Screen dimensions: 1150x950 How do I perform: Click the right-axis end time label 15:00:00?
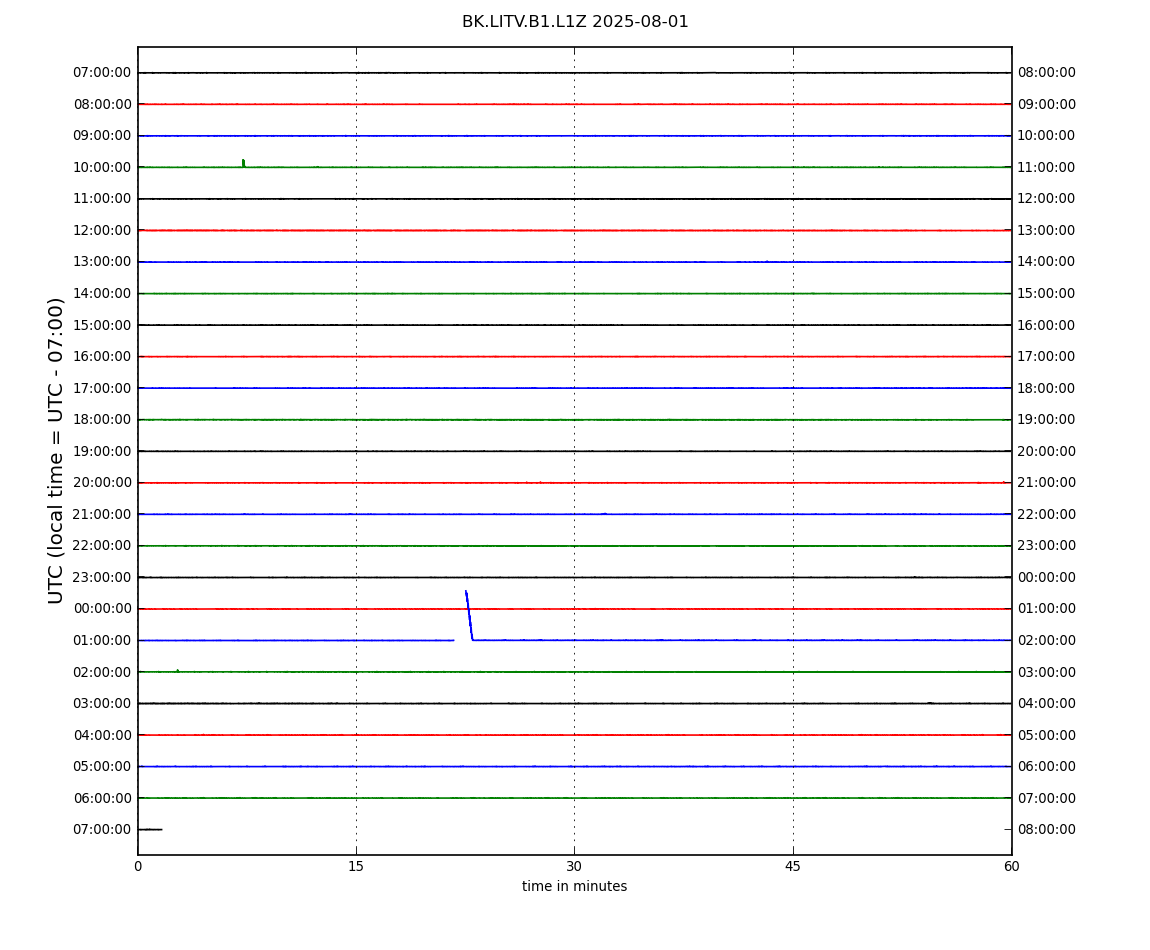(1047, 293)
